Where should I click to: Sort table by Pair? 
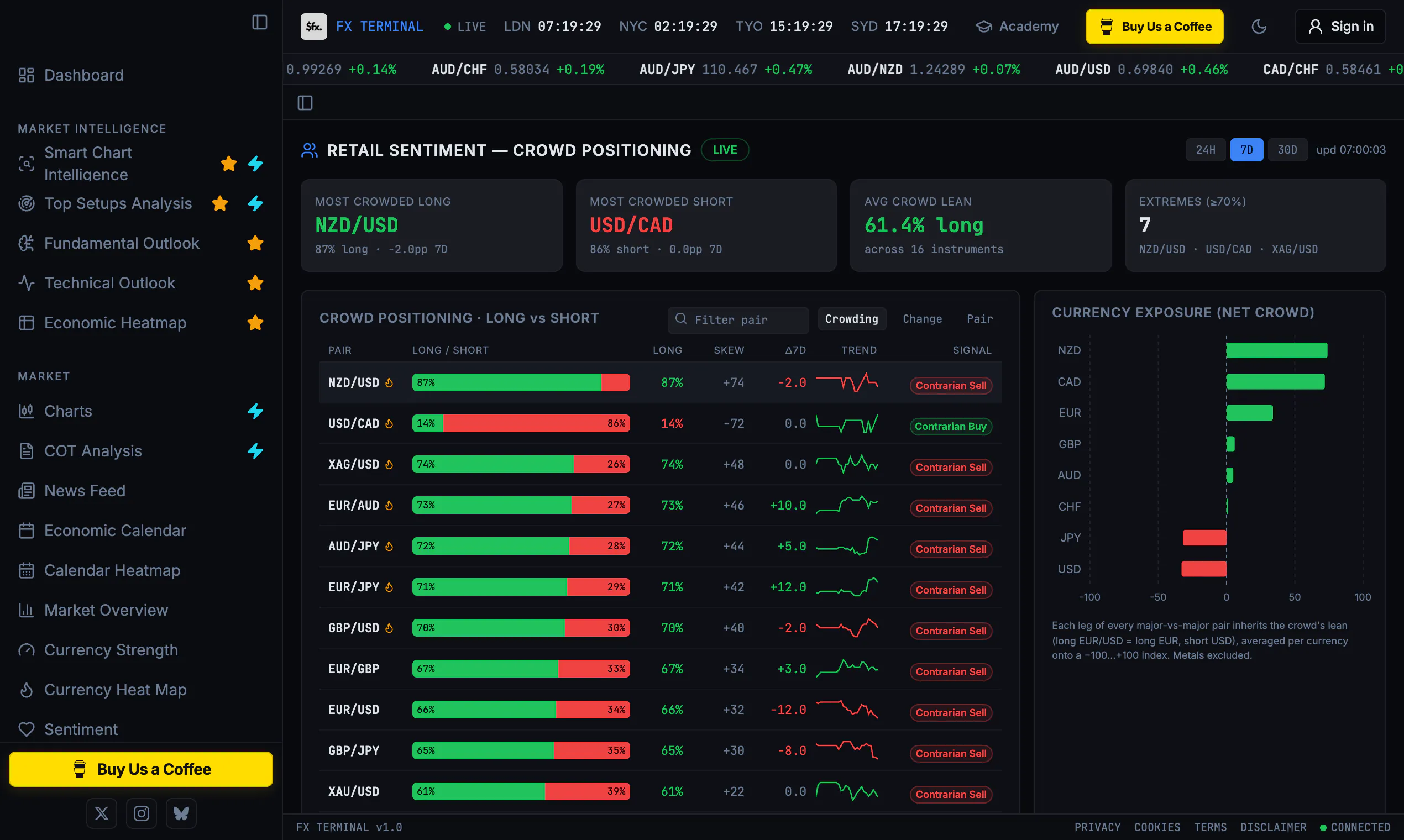(979, 319)
